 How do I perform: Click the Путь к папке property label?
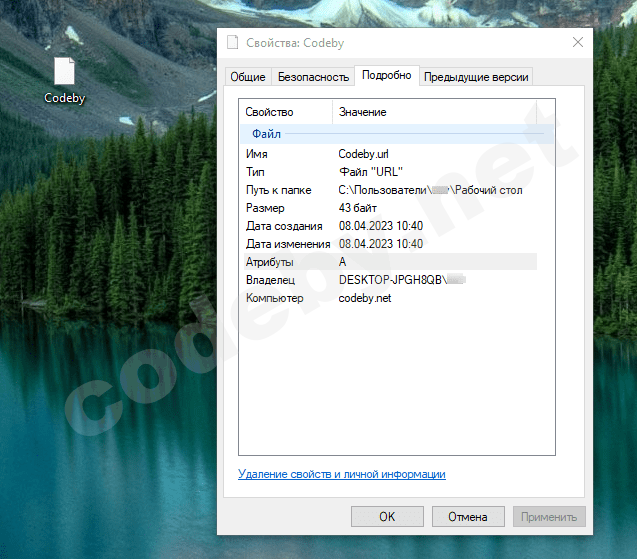coord(279,190)
